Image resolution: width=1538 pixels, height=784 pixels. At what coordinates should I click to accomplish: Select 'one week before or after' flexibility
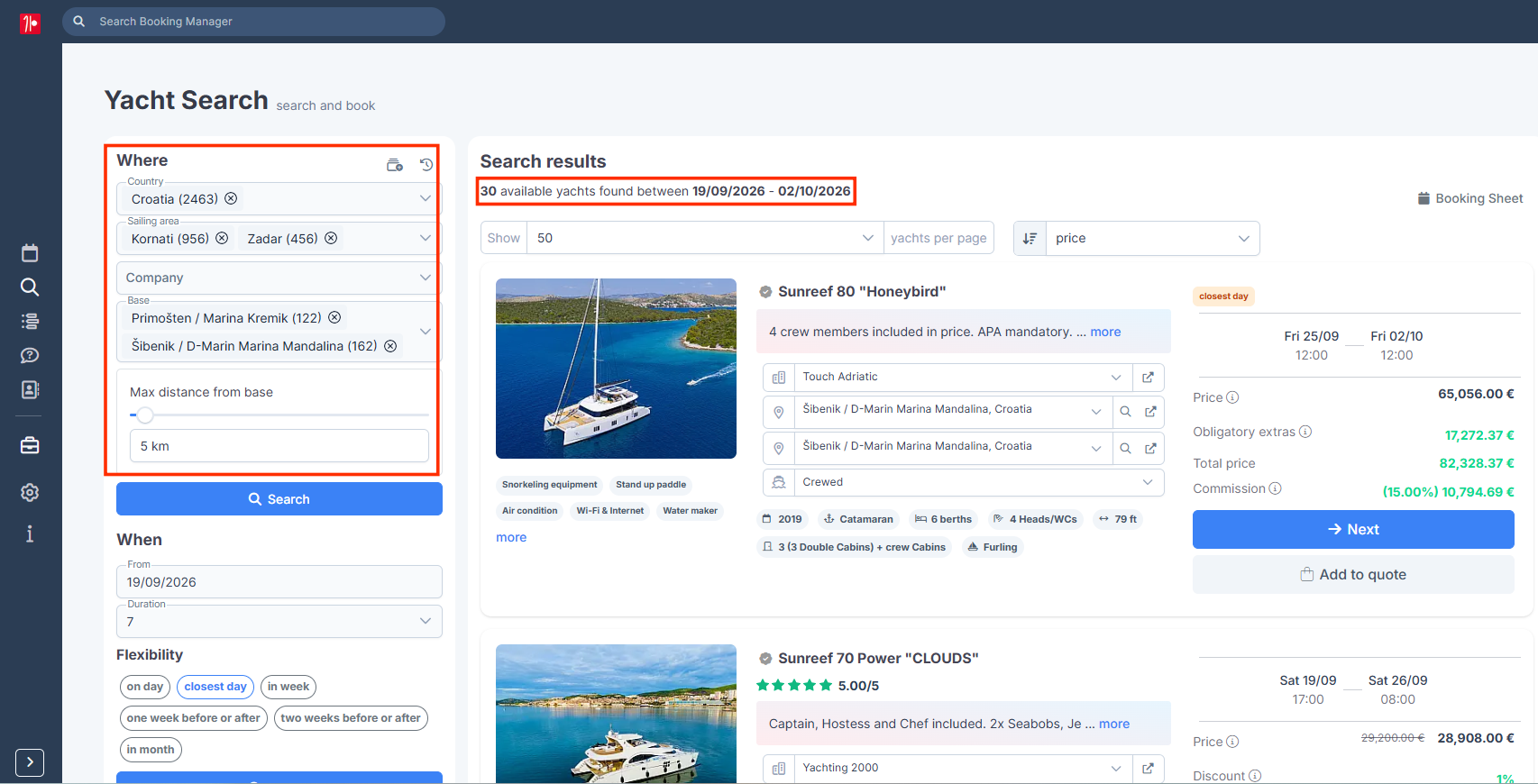194,718
